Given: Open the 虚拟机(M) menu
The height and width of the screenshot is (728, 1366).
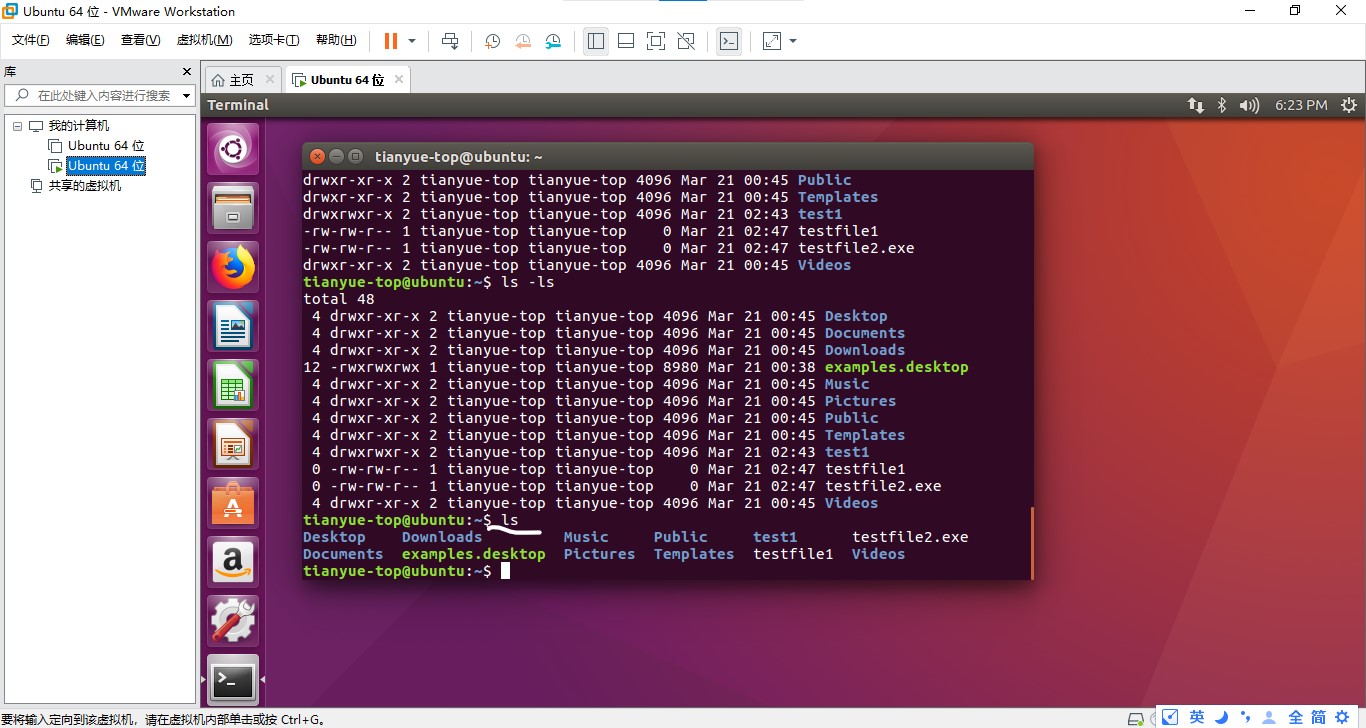Looking at the screenshot, I should (204, 40).
